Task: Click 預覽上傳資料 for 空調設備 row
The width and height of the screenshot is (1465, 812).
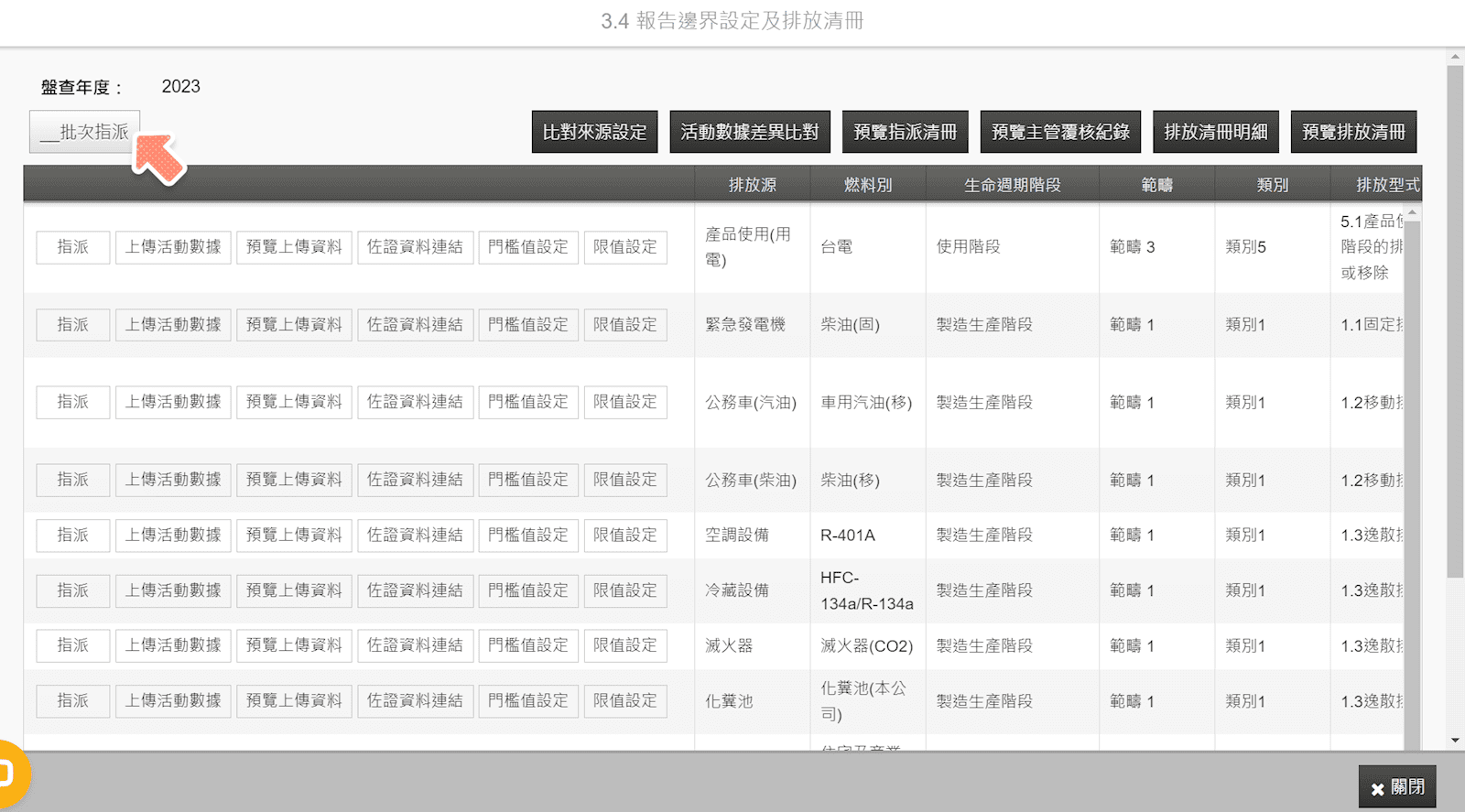Action: point(294,536)
